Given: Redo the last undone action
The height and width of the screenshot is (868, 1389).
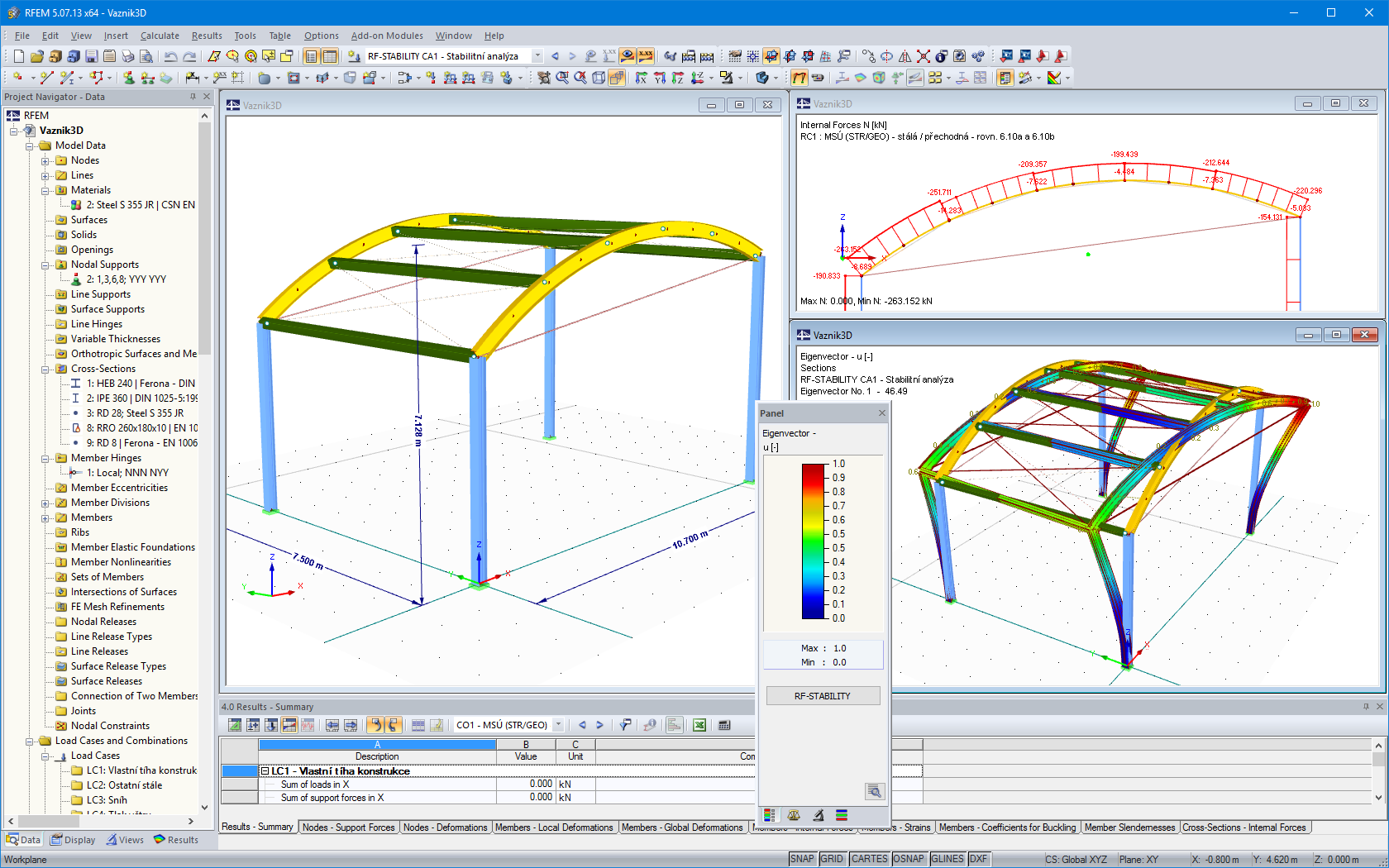Looking at the screenshot, I should tap(189, 56).
